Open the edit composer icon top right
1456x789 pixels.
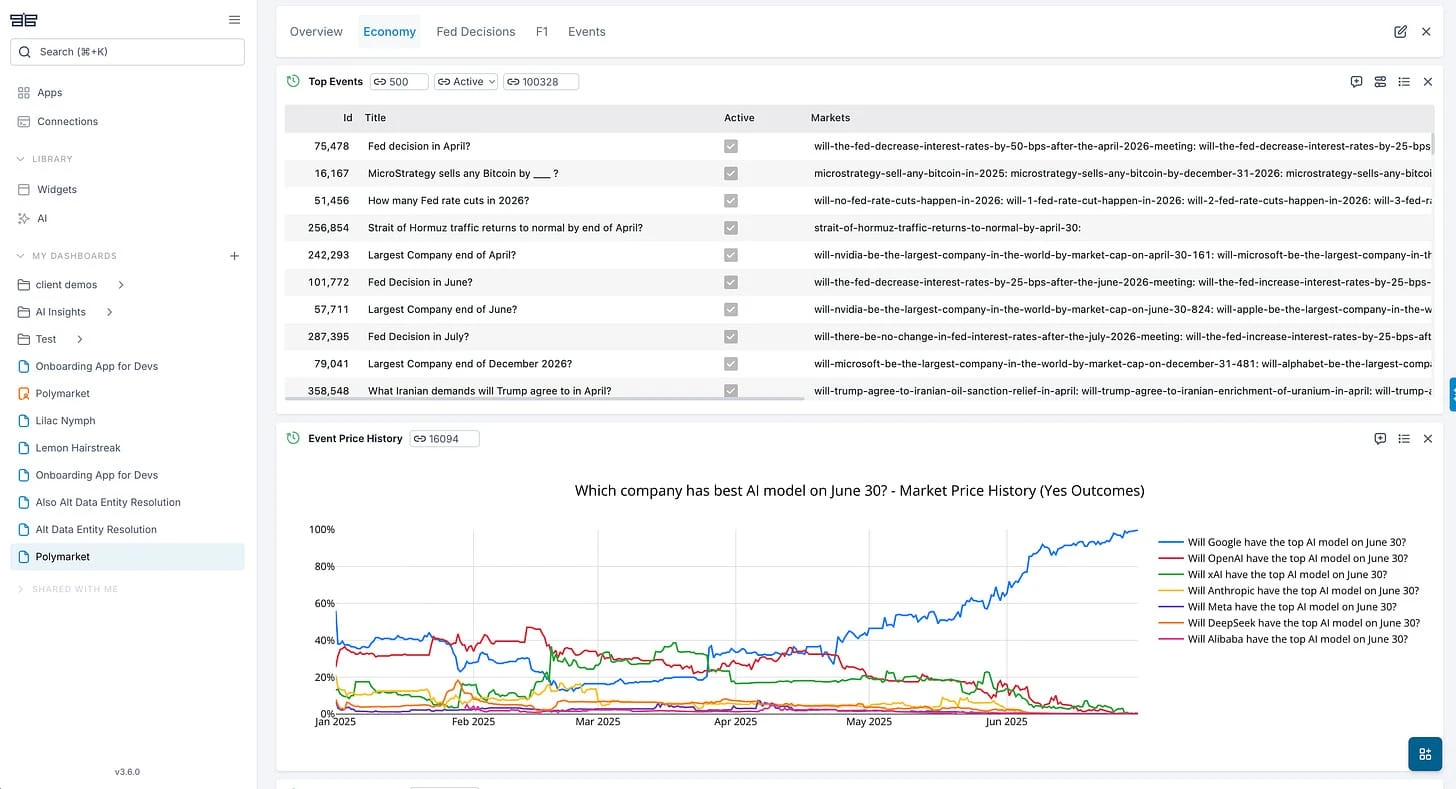(1401, 31)
